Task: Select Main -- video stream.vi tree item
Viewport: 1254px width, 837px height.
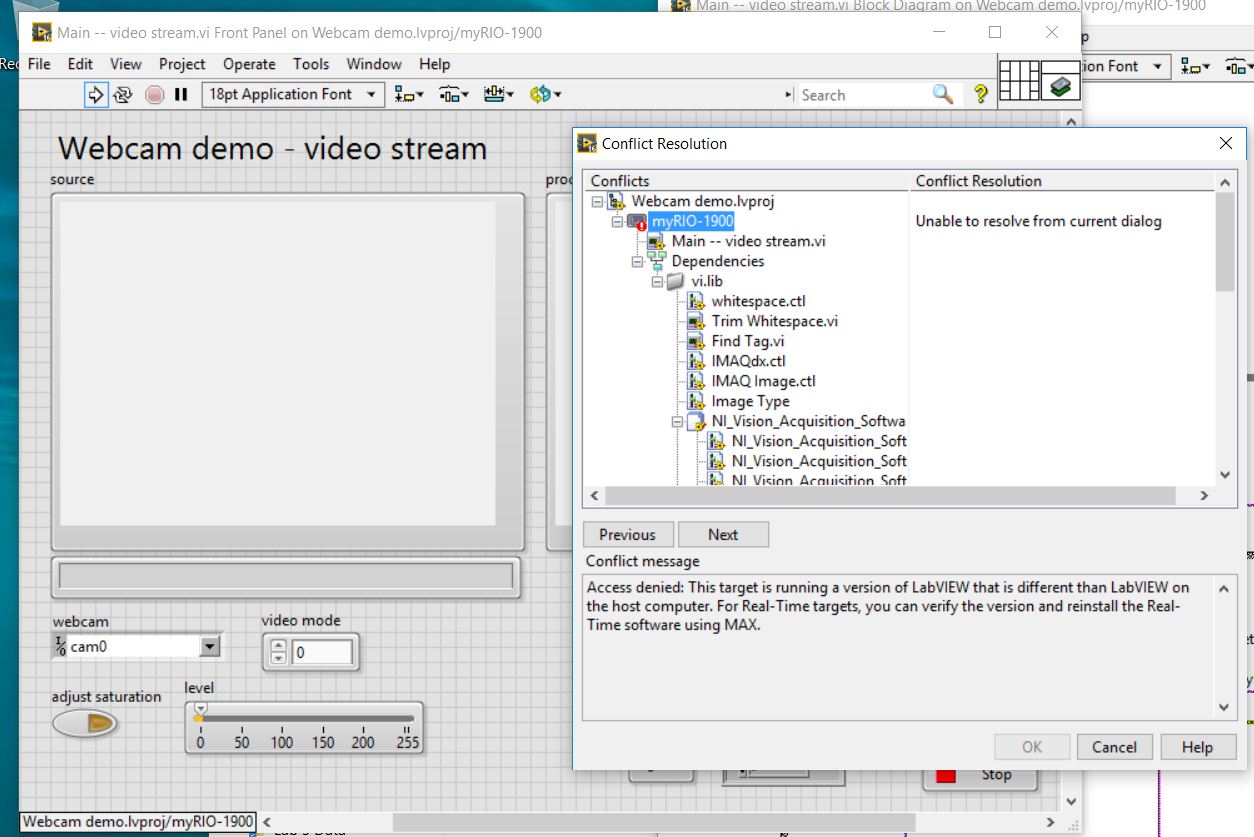Action: click(x=748, y=241)
